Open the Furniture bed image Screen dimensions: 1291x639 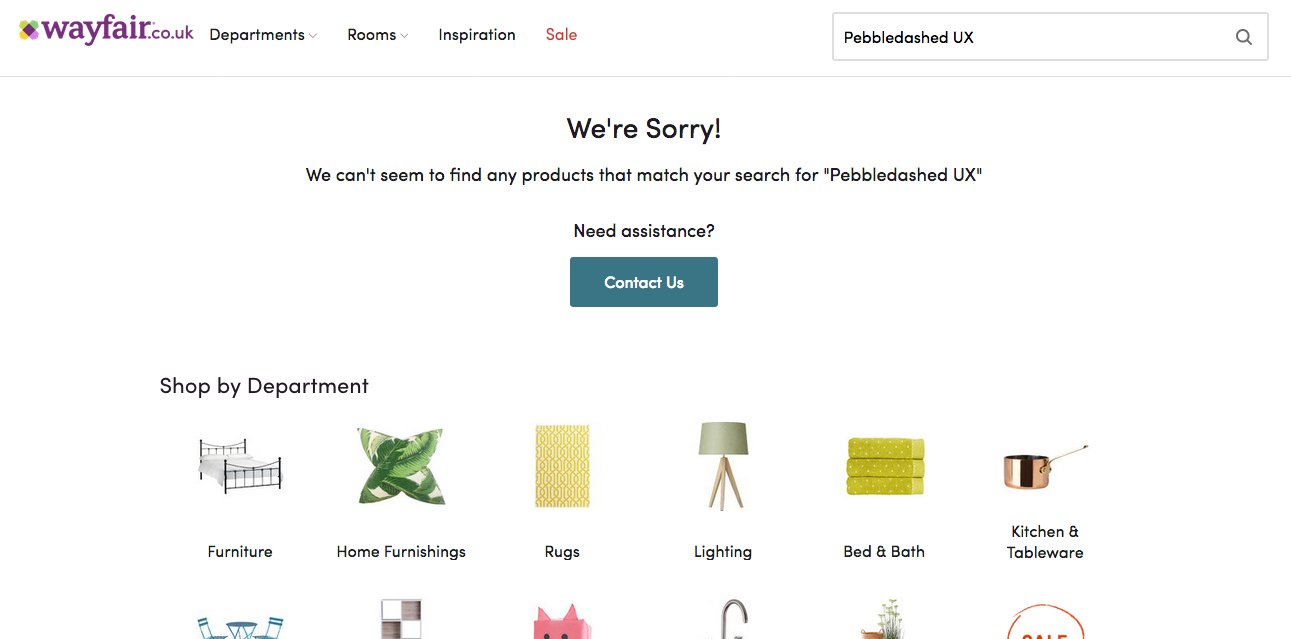point(240,466)
